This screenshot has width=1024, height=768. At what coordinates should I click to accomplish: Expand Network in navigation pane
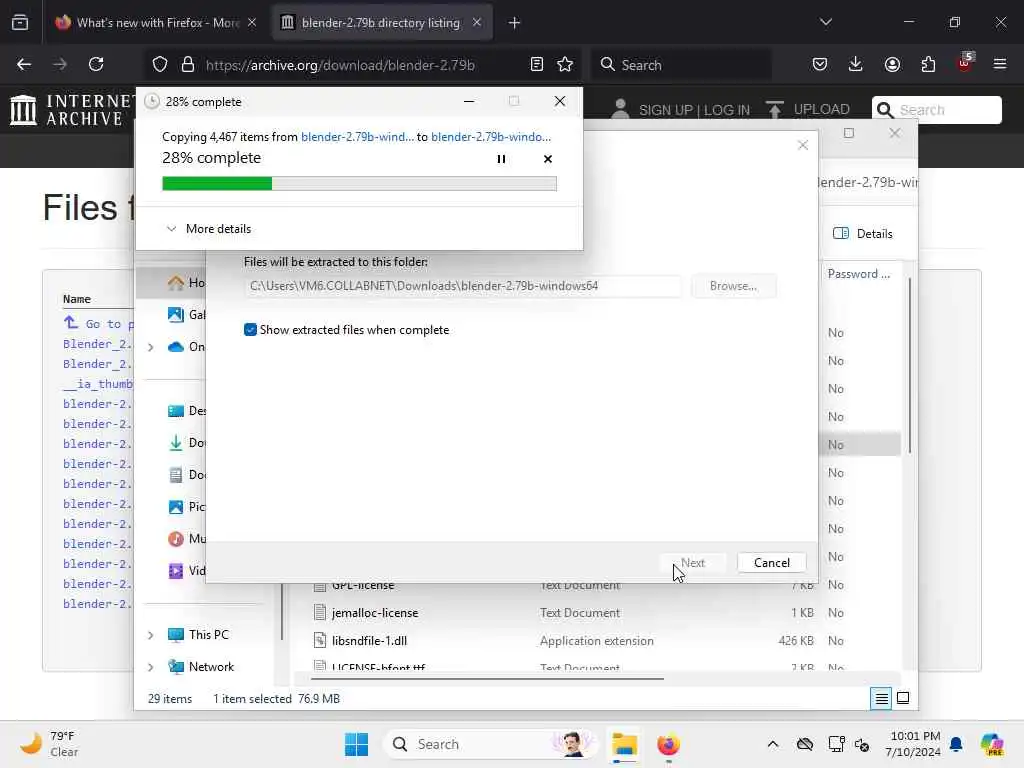[151, 667]
